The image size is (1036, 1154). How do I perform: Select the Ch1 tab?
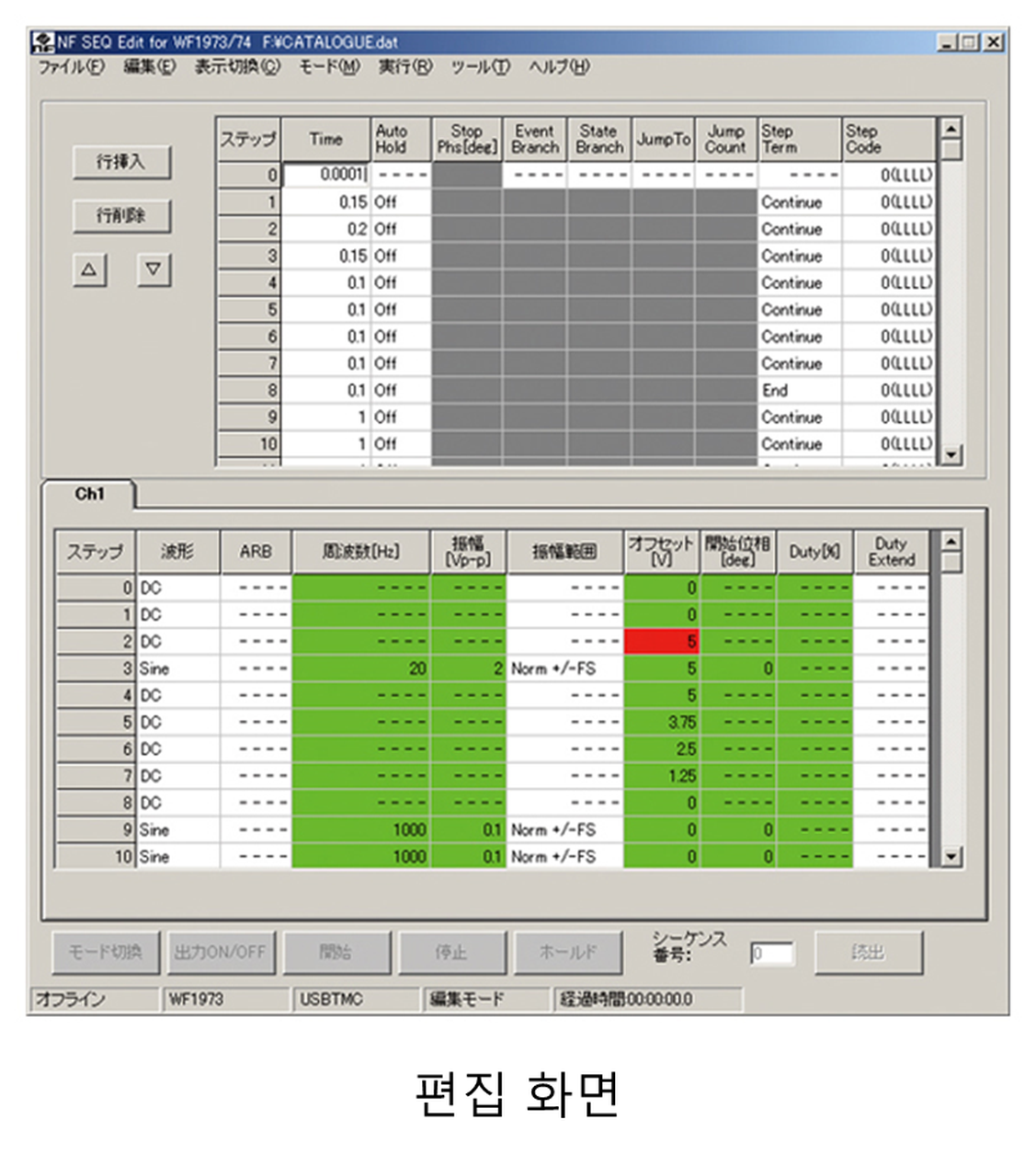pos(89,494)
